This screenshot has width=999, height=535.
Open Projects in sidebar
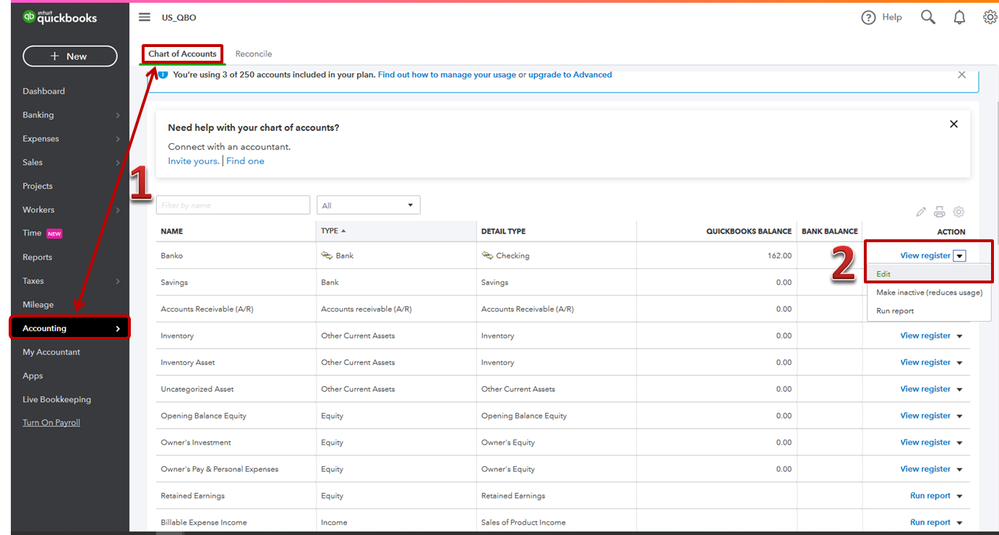pyautogui.click(x=38, y=186)
